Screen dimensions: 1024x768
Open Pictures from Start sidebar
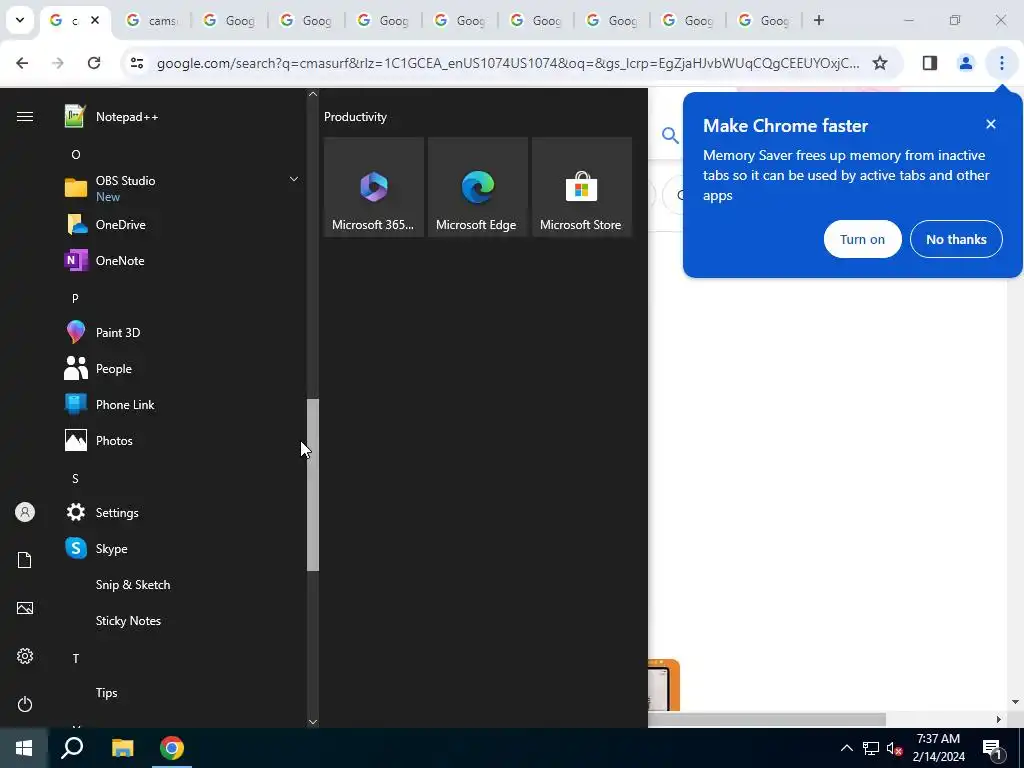coord(25,608)
